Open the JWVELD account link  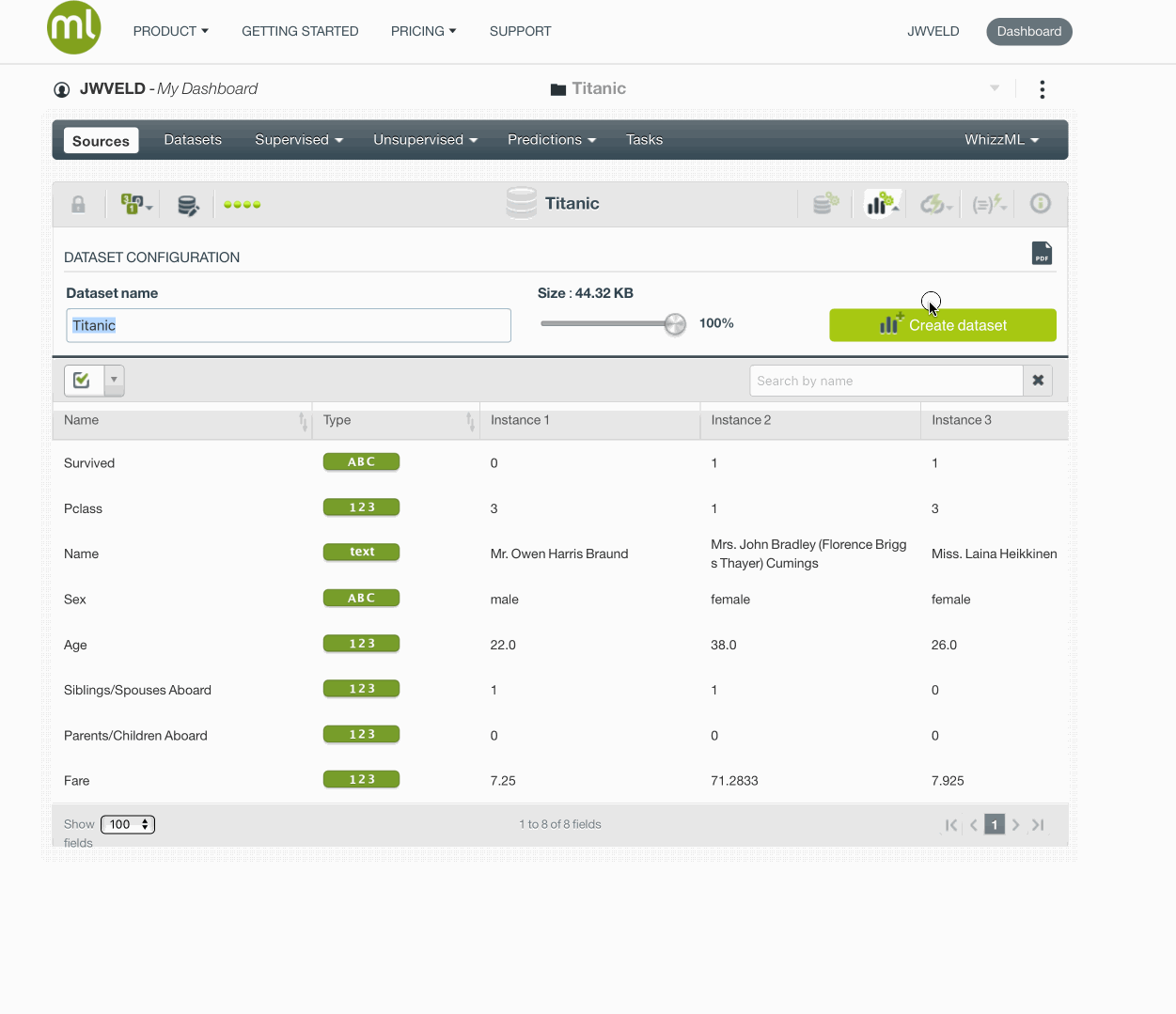click(x=933, y=31)
